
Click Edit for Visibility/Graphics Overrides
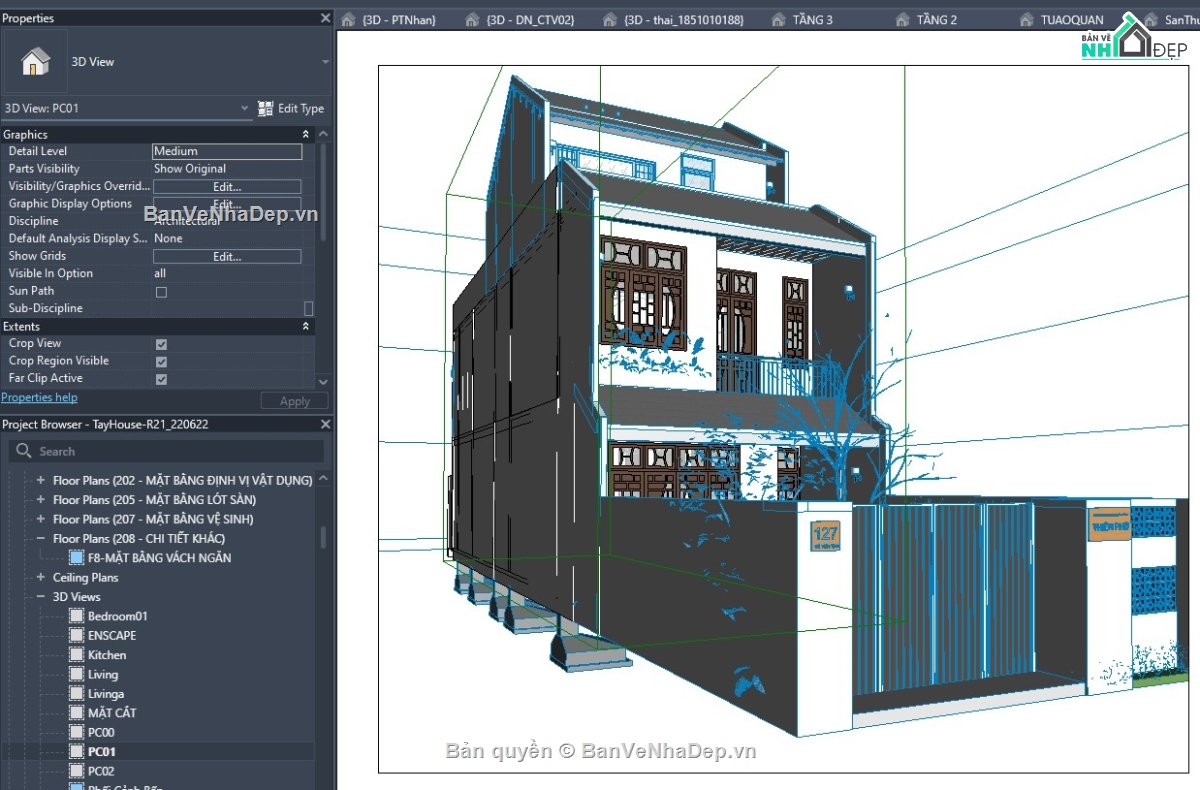[x=227, y=186]
